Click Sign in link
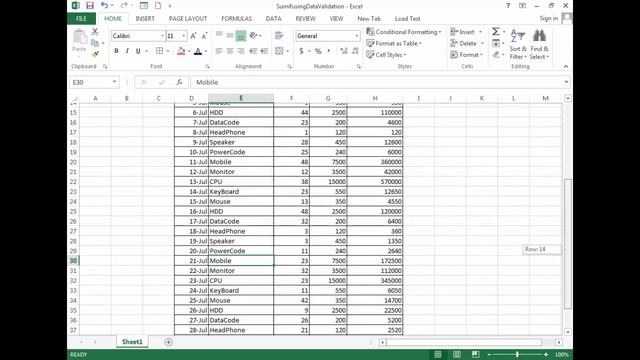640x360 pixels. click(548, 18)
